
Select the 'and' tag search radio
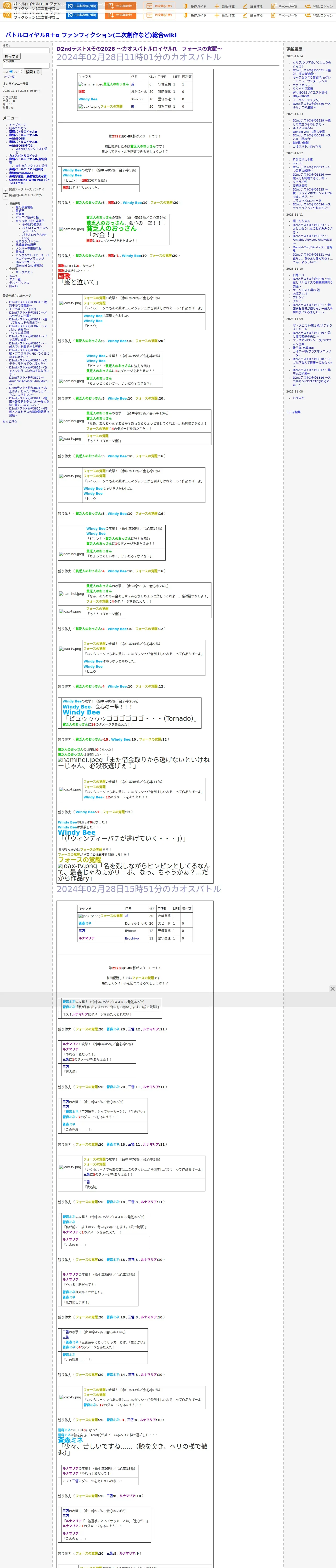(x=11, y=71)
